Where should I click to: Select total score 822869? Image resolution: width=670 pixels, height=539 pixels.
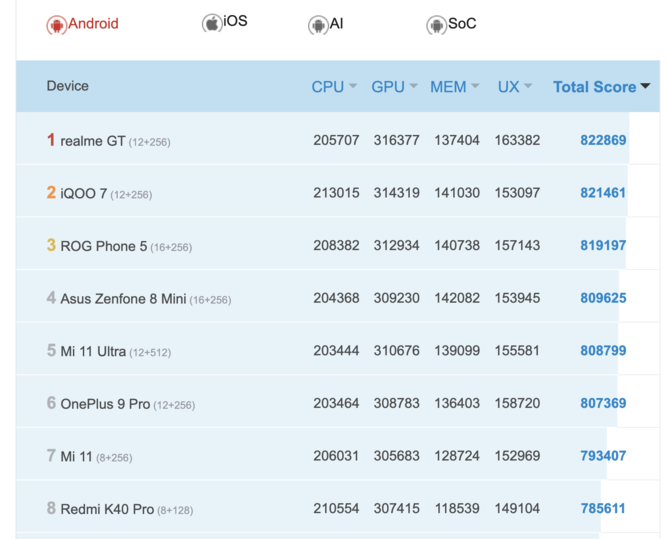pyautogui.click(x=603, y=140)
